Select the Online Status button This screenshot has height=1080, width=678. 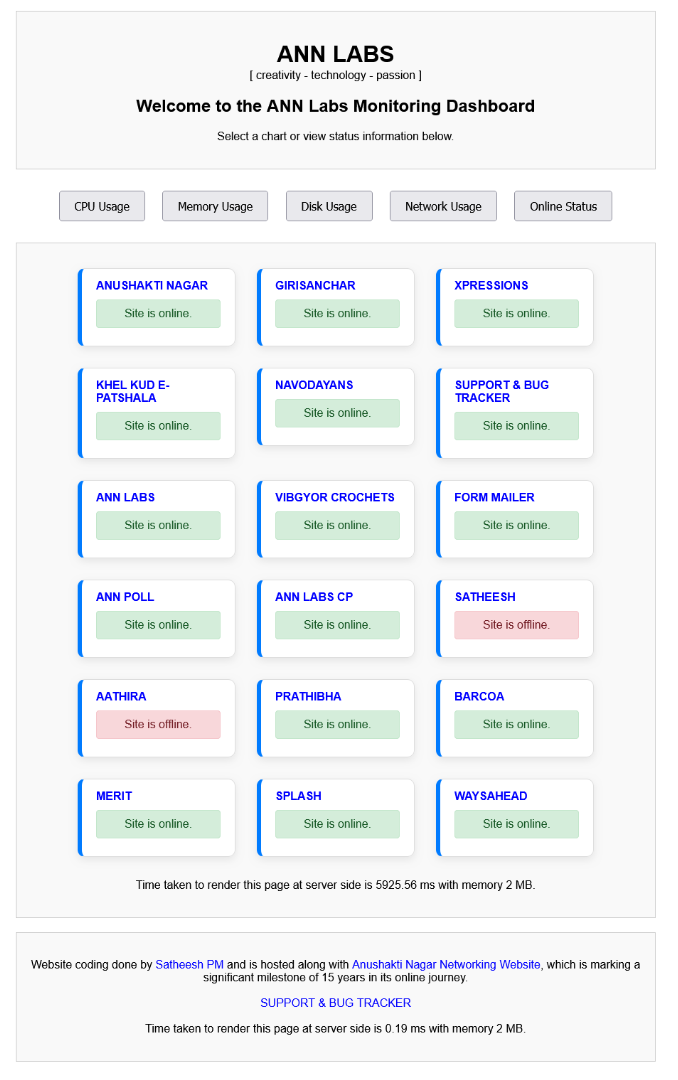click(x=563, y=206)
